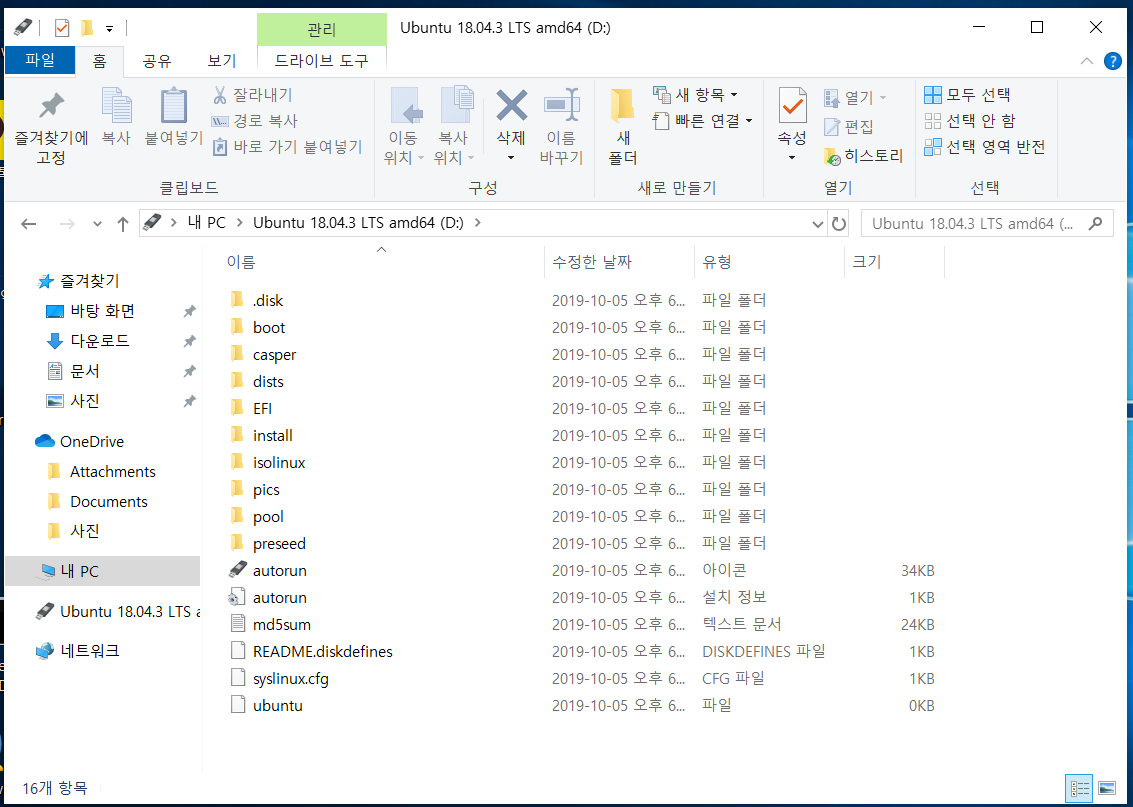Click the 붙여넣기 paste icon
This screenshot has width=1133, height=807.
coord(173,106)
